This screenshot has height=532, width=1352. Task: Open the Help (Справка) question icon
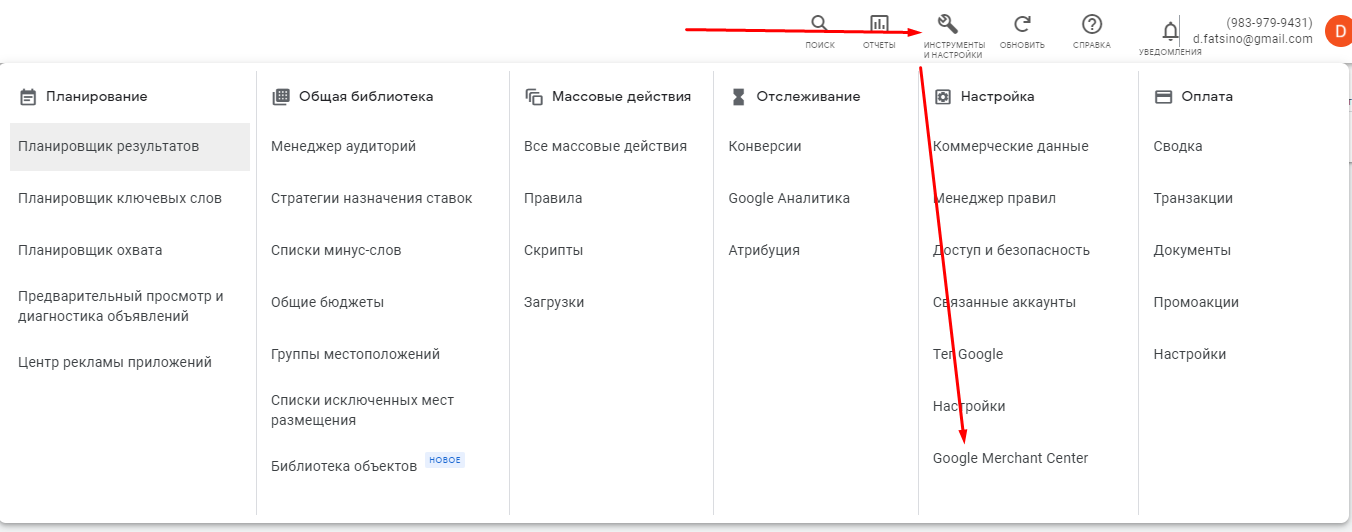[1092, 25]
